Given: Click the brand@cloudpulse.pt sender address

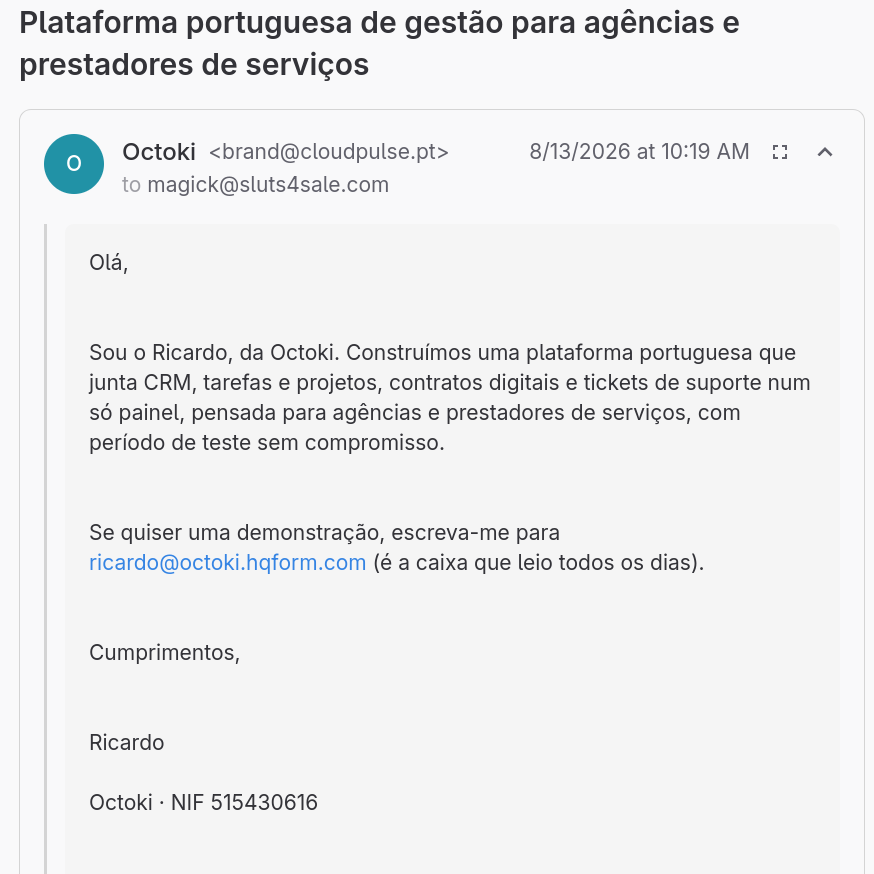Looking at the screenshot, I should (x=329, y=152).
